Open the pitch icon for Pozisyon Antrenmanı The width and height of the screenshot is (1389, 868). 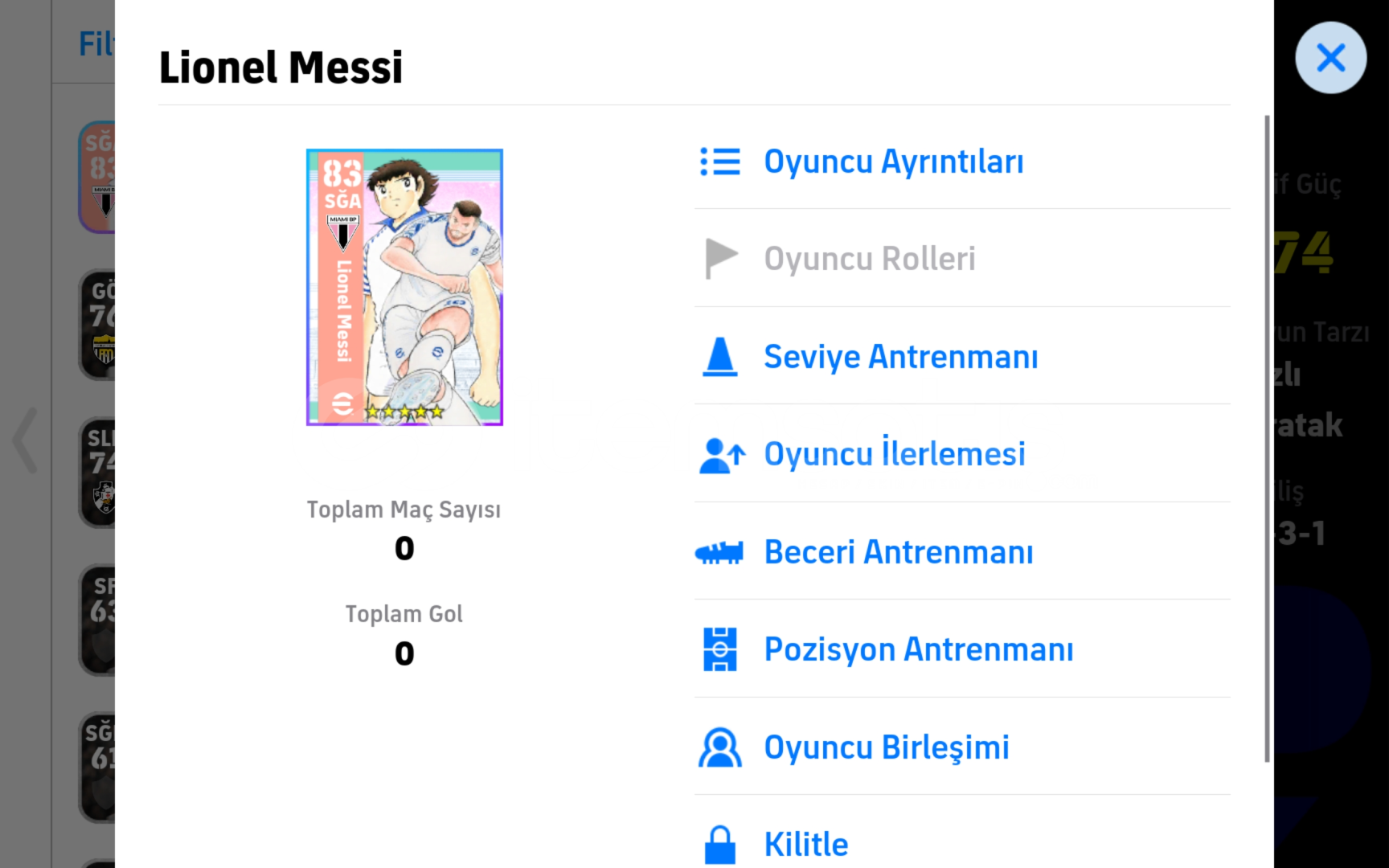click(x=720, y=649)
